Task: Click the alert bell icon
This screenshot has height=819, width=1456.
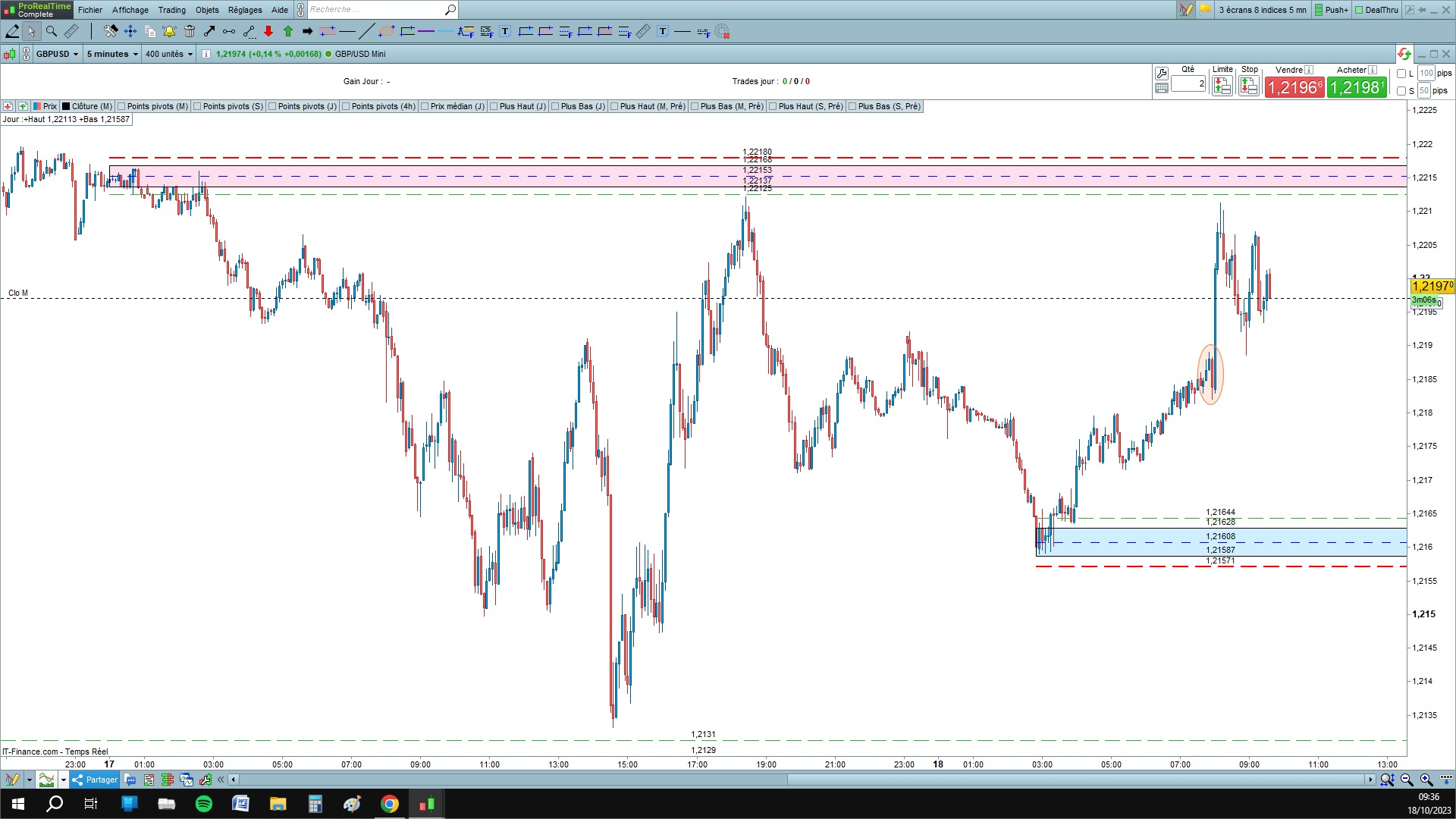Action: [169, 32]
